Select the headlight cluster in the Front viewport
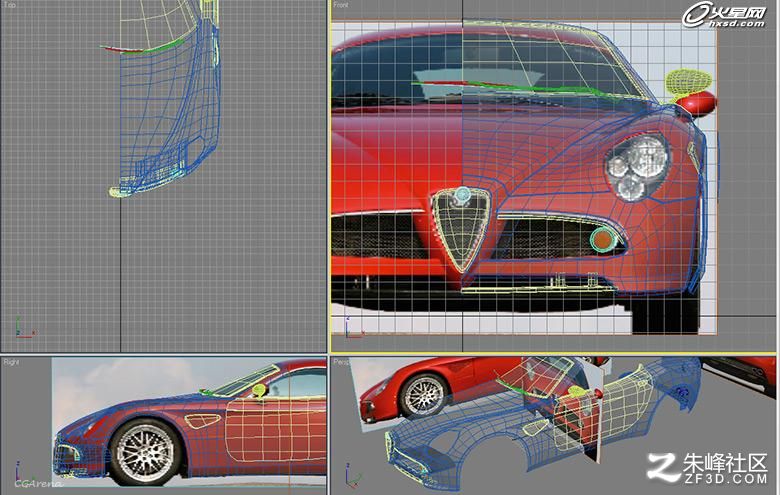Viewport: 780px width, 495px height. click(x=636, y=167)
